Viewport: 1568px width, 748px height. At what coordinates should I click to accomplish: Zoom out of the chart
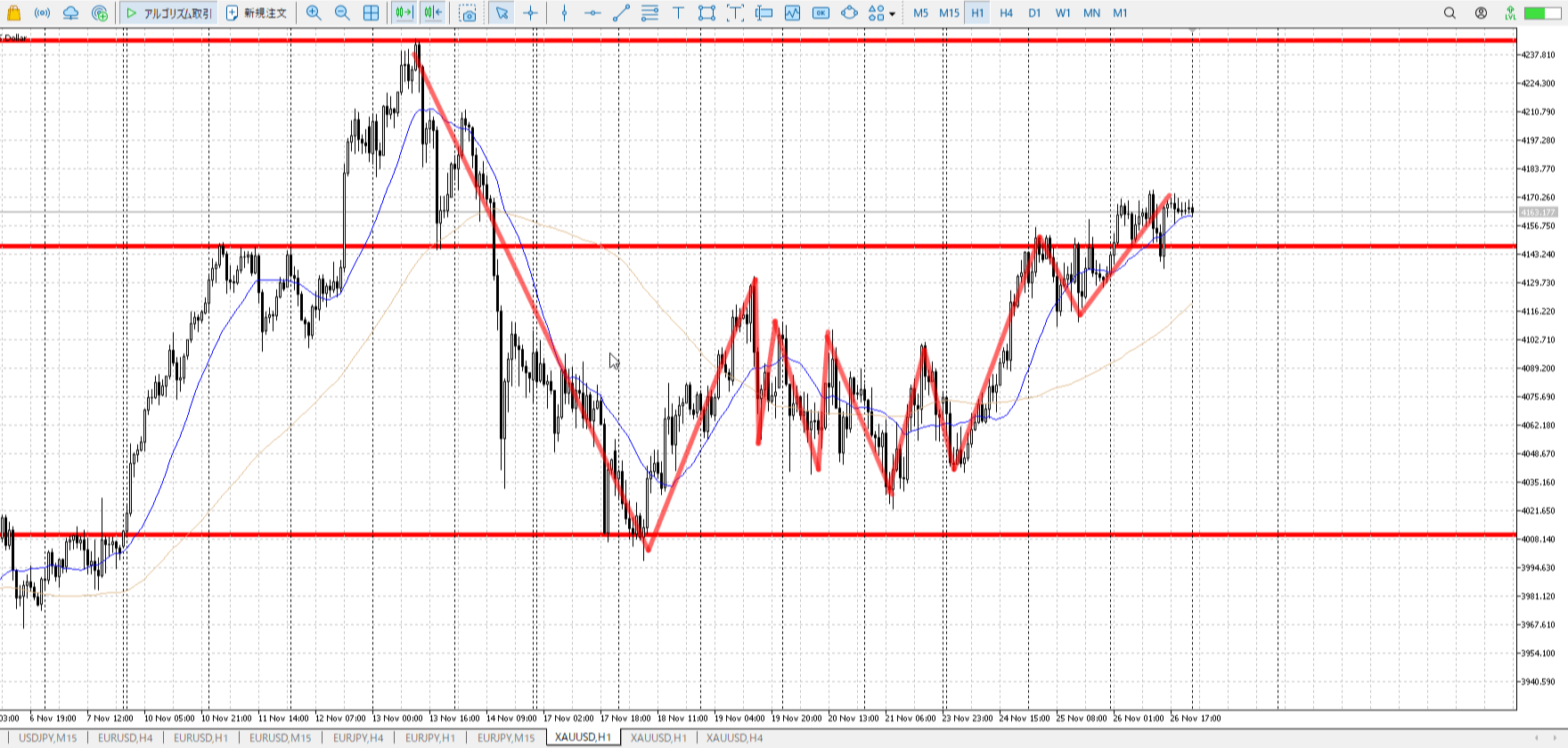342,13
